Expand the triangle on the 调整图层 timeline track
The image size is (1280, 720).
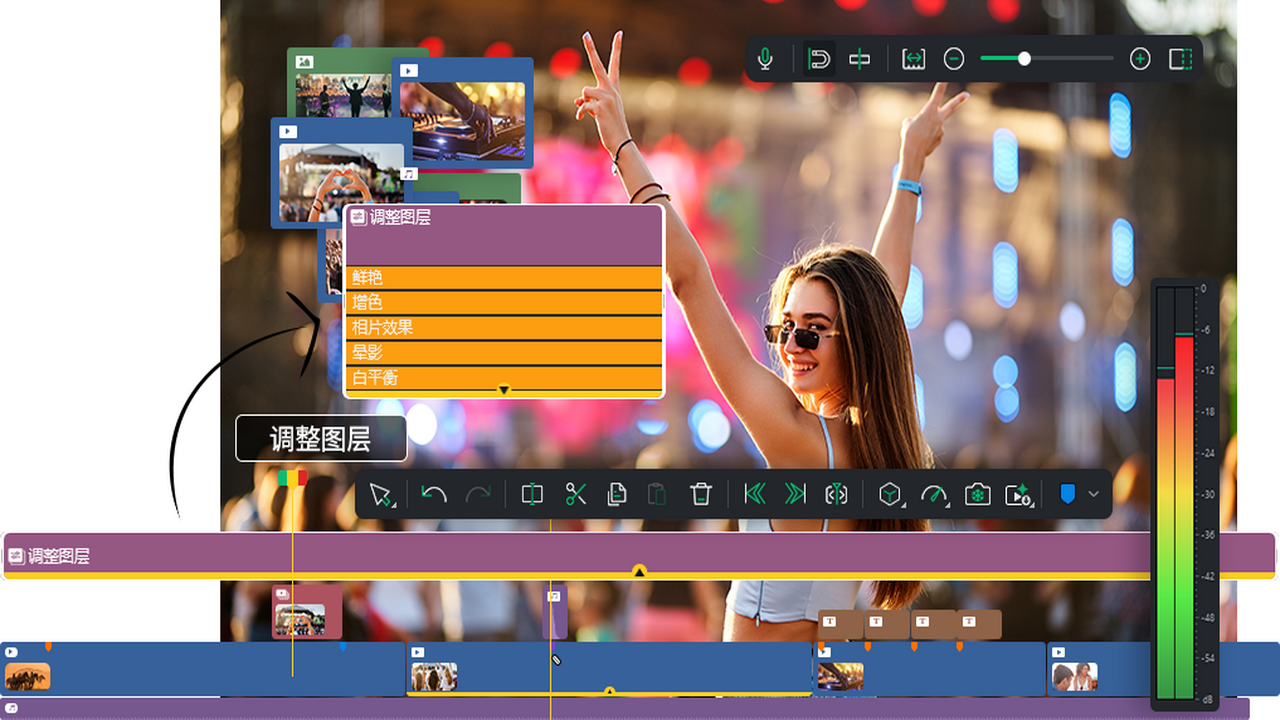pos(639,572)
